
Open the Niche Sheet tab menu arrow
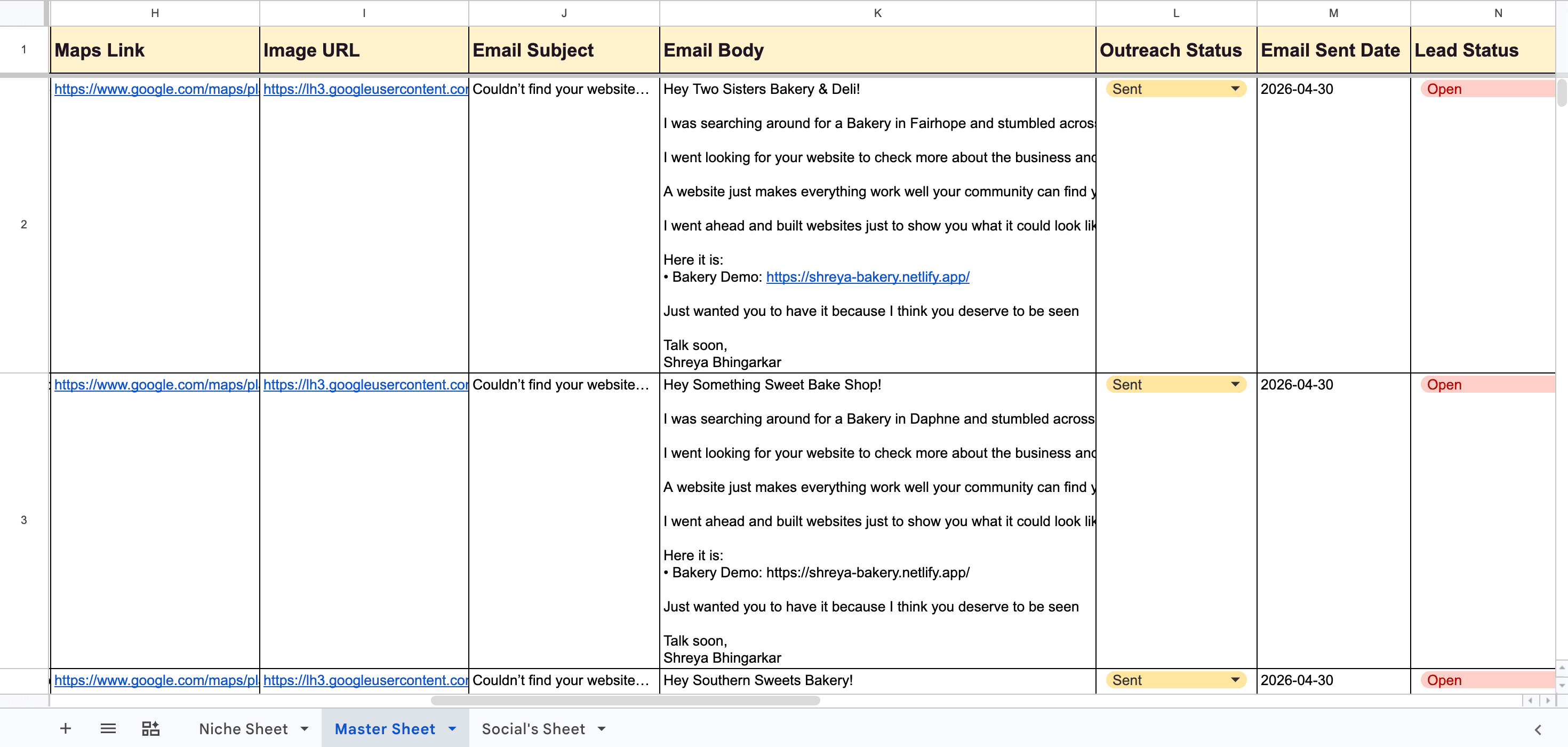[305, 729]
